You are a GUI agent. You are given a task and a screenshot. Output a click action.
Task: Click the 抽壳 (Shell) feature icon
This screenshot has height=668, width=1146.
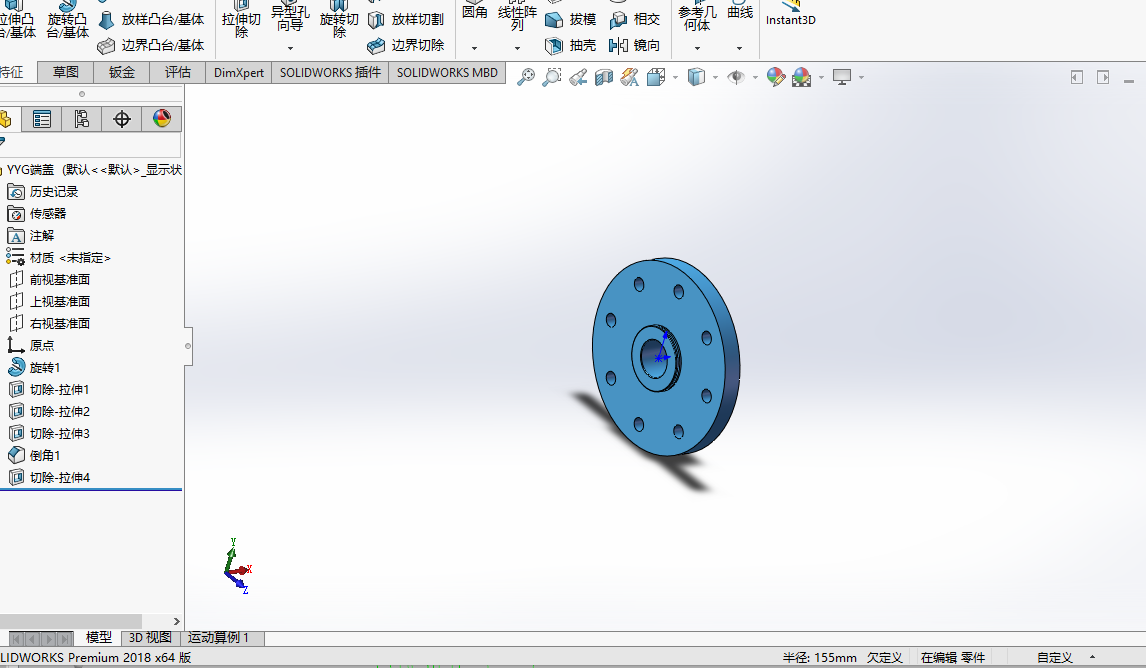(x=556, y=46)
